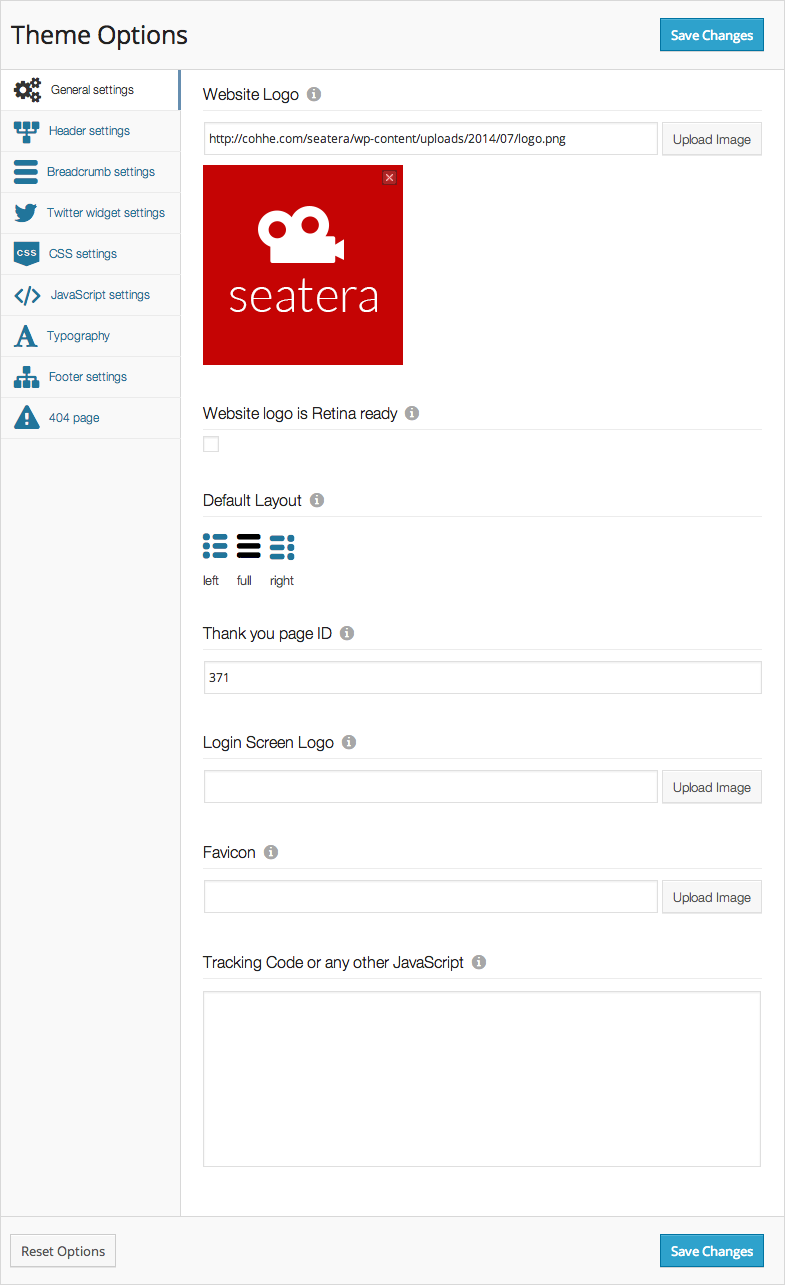Switch to Breadcrumb settings tab
Screen dimensions: 785x1285
(x=100, y=172)
